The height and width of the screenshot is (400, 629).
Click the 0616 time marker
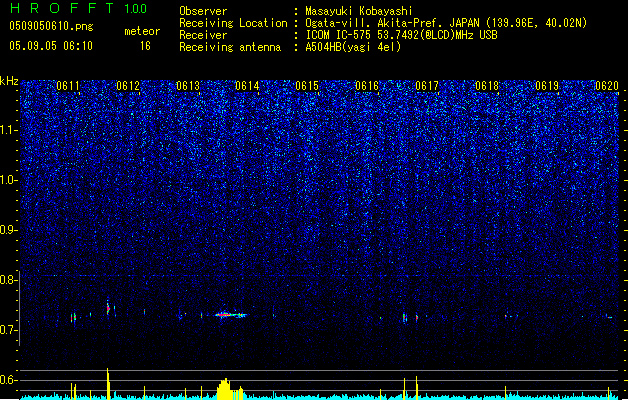367,86
